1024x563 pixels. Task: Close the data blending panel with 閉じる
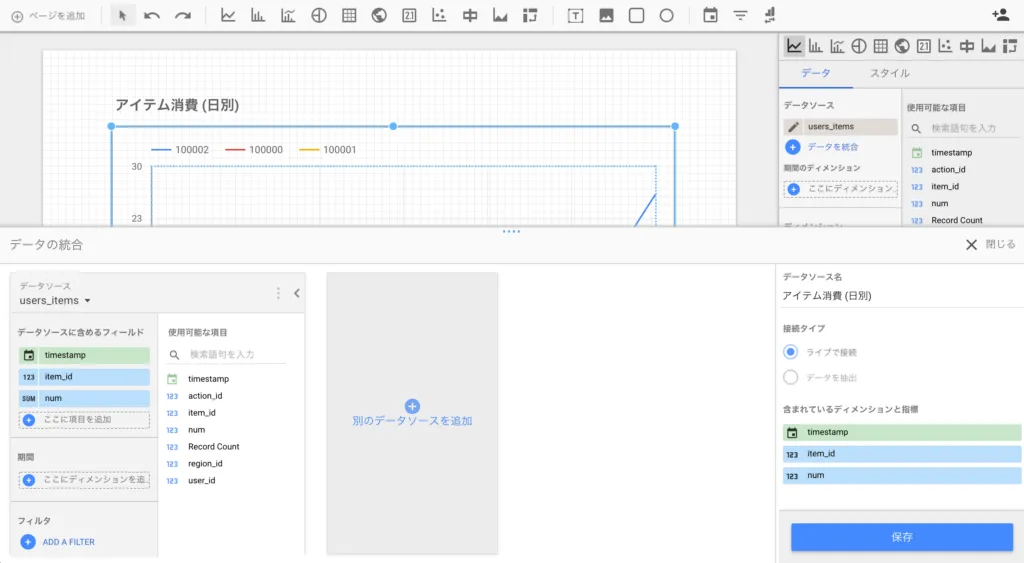(x=991, y=244)
